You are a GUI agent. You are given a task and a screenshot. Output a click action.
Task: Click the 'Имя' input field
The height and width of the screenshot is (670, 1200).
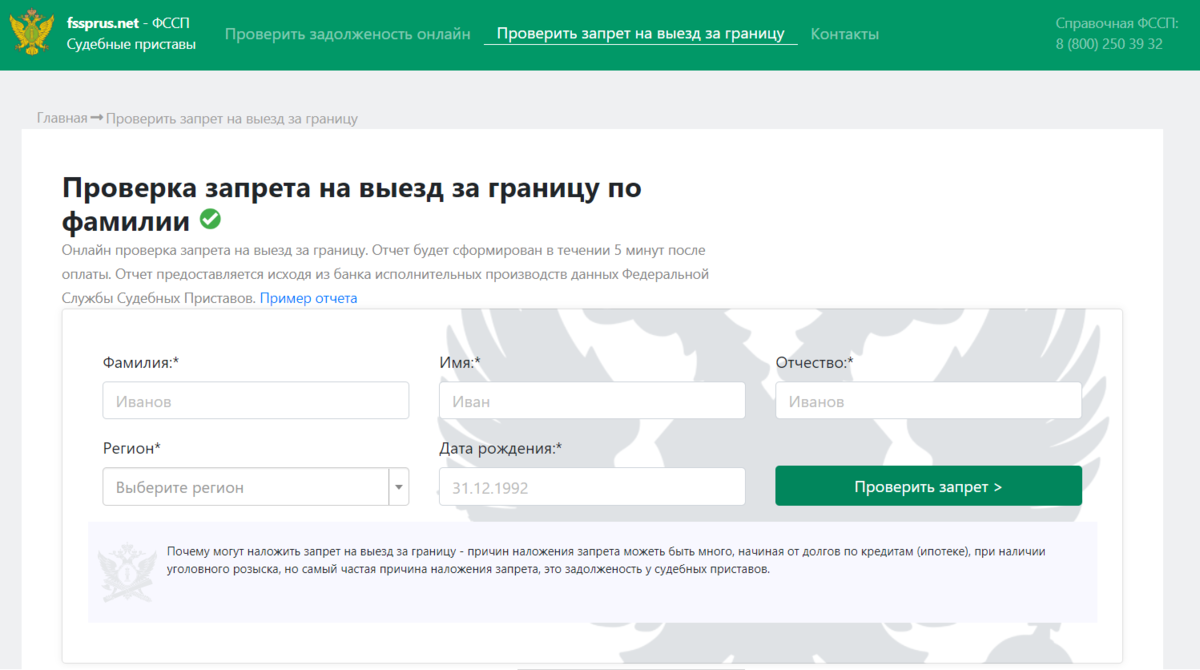click(x=592, y=400)
